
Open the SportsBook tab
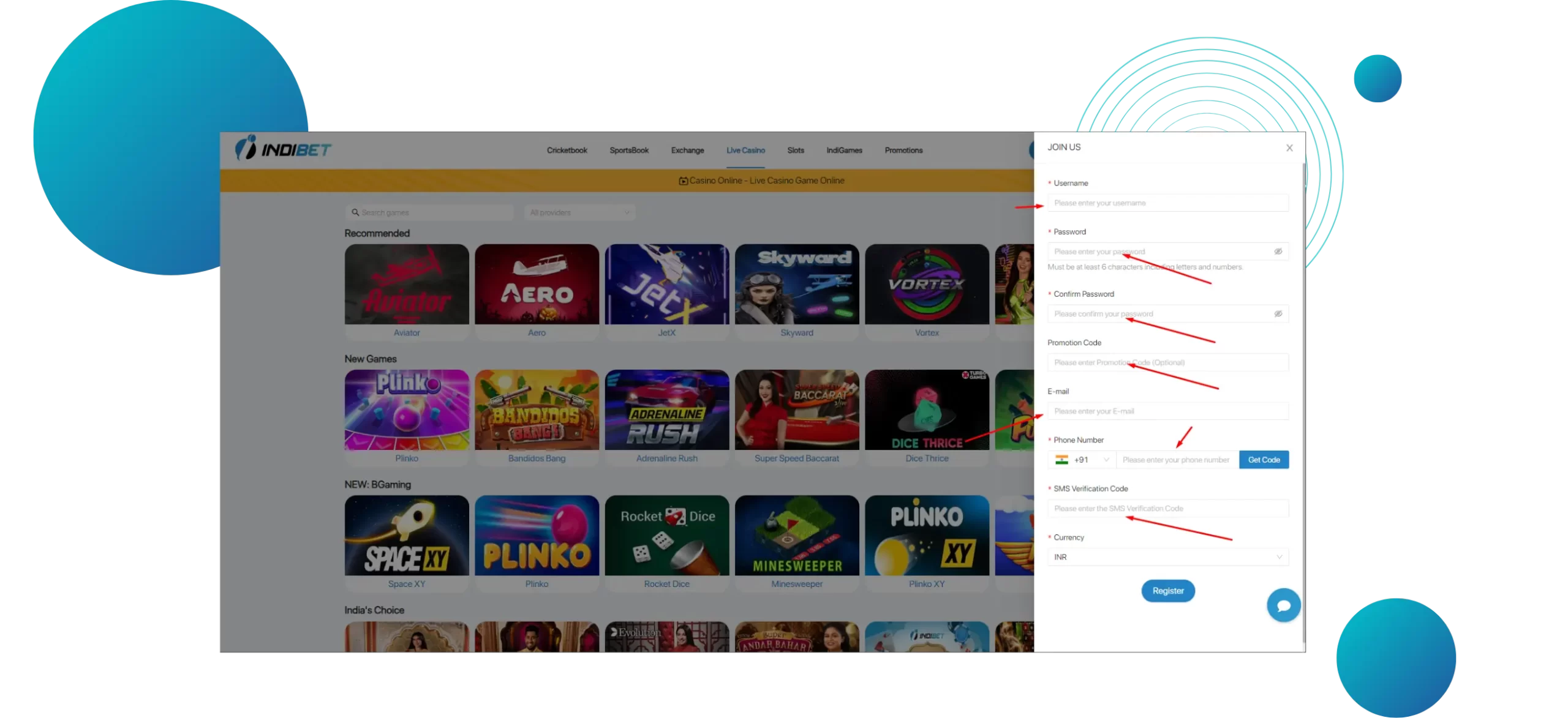click(628, 150)
